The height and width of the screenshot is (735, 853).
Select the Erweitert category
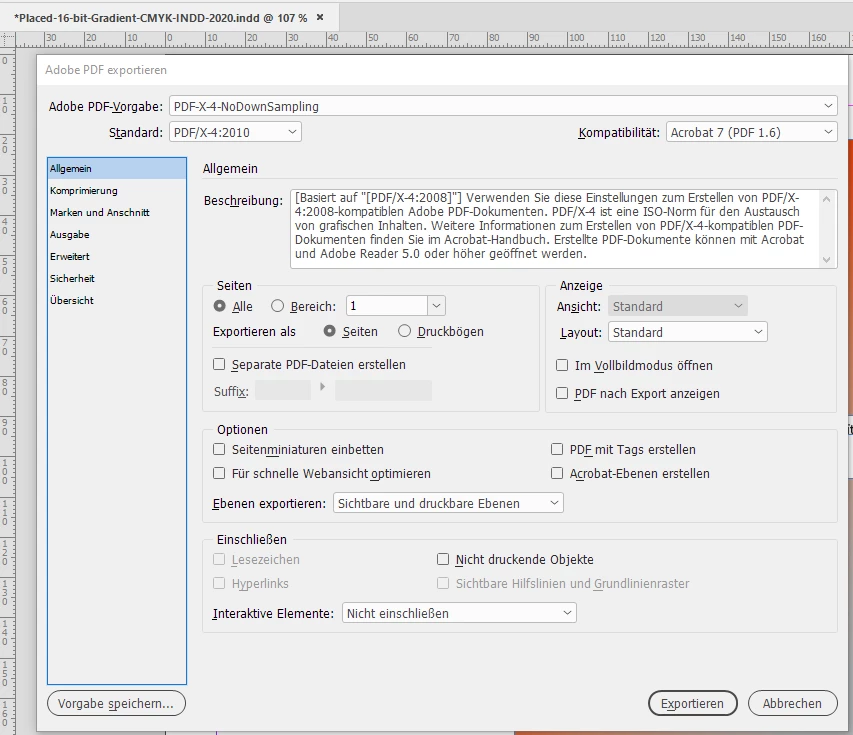click(x=117, y=256)
